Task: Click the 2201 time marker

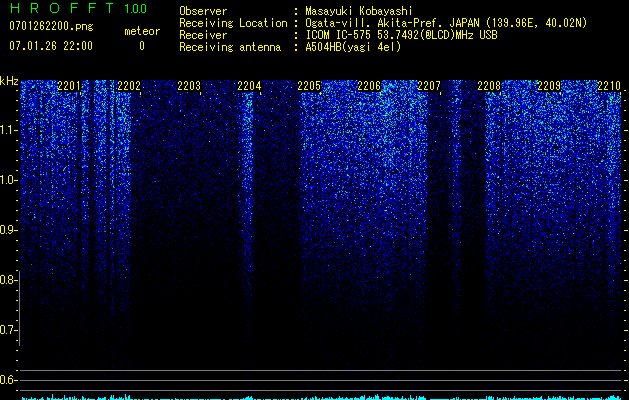Action: pyautogui.click(x=69, y=86)
